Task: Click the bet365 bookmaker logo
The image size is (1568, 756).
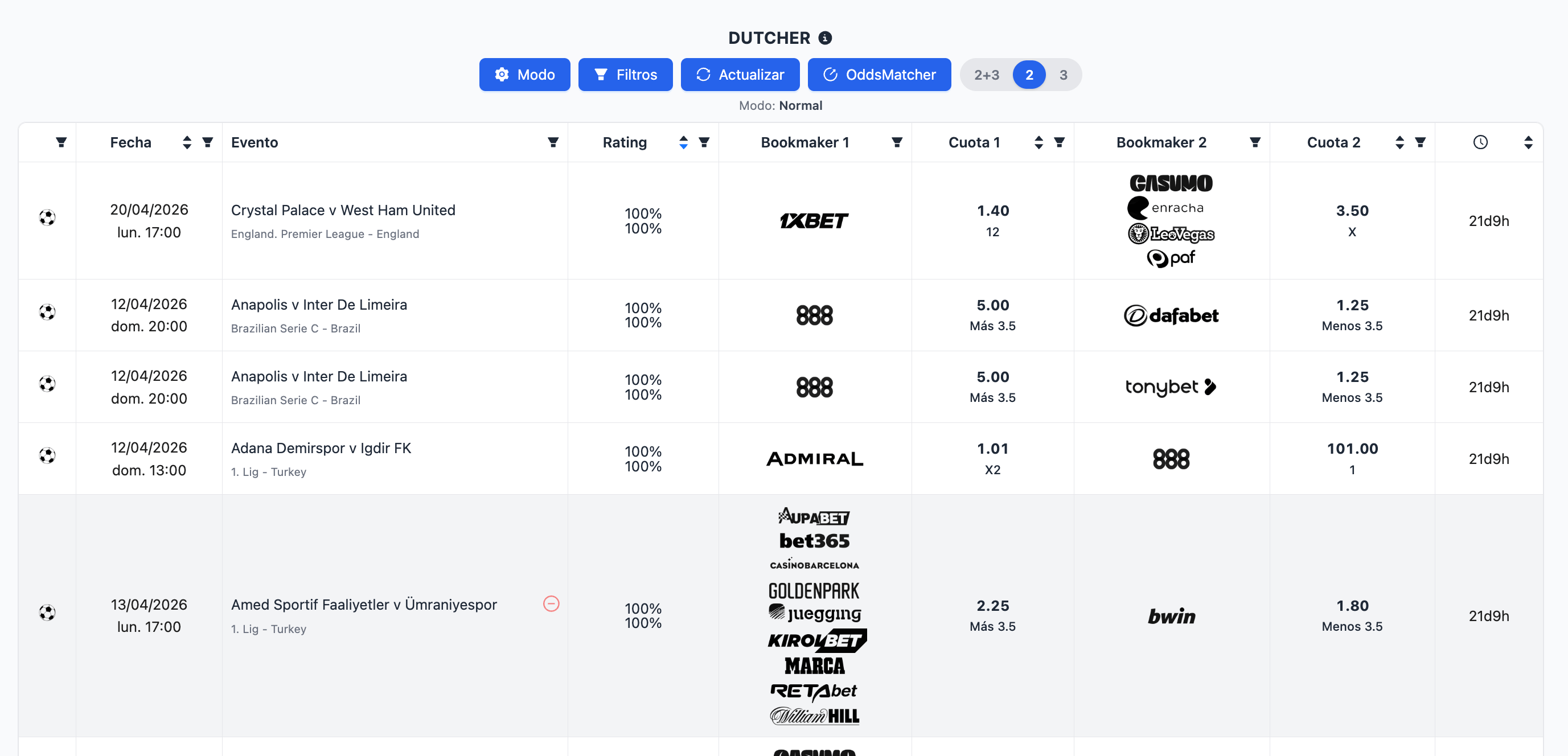Action: (x=814, y=540)
